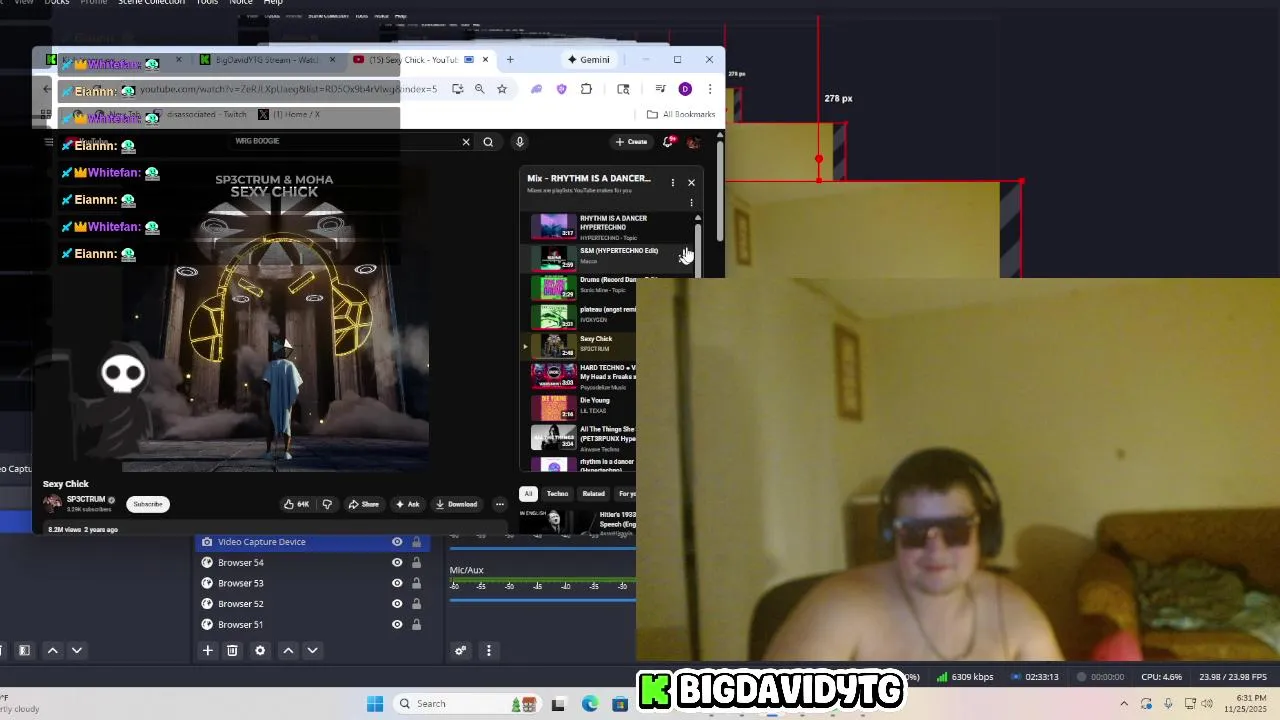Image resolution: width=1280 pixels, height=720 pixels.
Task: Toggle lock on Browser 53 source
Action: click(417, 583)
